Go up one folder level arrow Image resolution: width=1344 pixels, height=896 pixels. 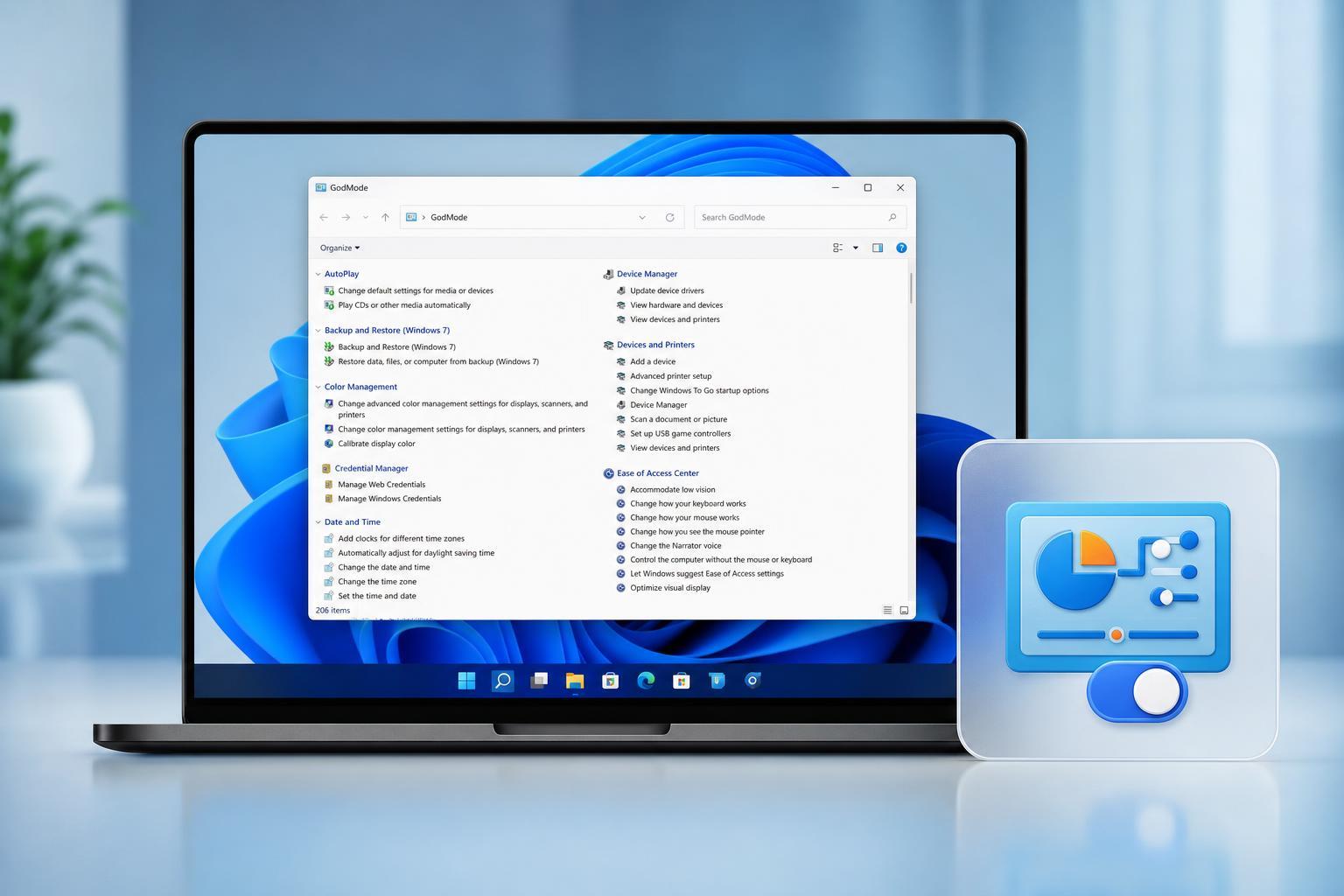(x=385, y=217)
